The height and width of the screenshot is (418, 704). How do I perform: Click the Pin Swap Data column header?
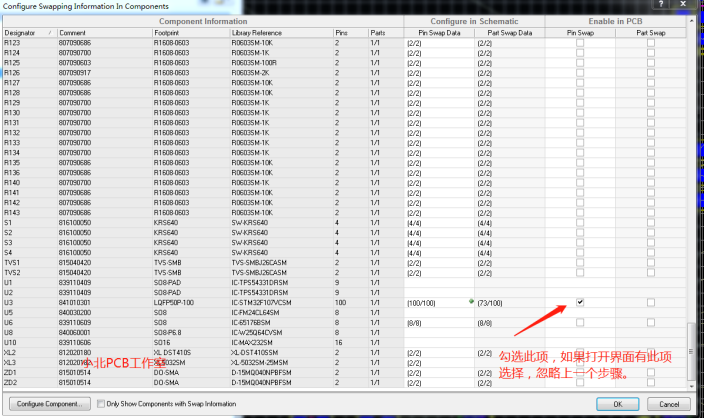[439, 33]
